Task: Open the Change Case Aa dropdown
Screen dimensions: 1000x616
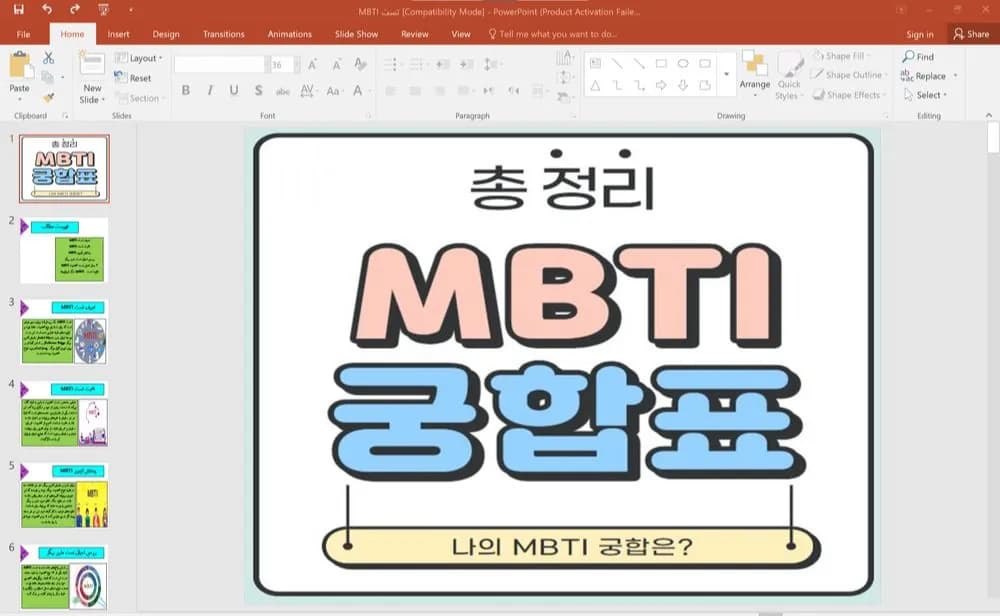Action: [x=334, y=91]
